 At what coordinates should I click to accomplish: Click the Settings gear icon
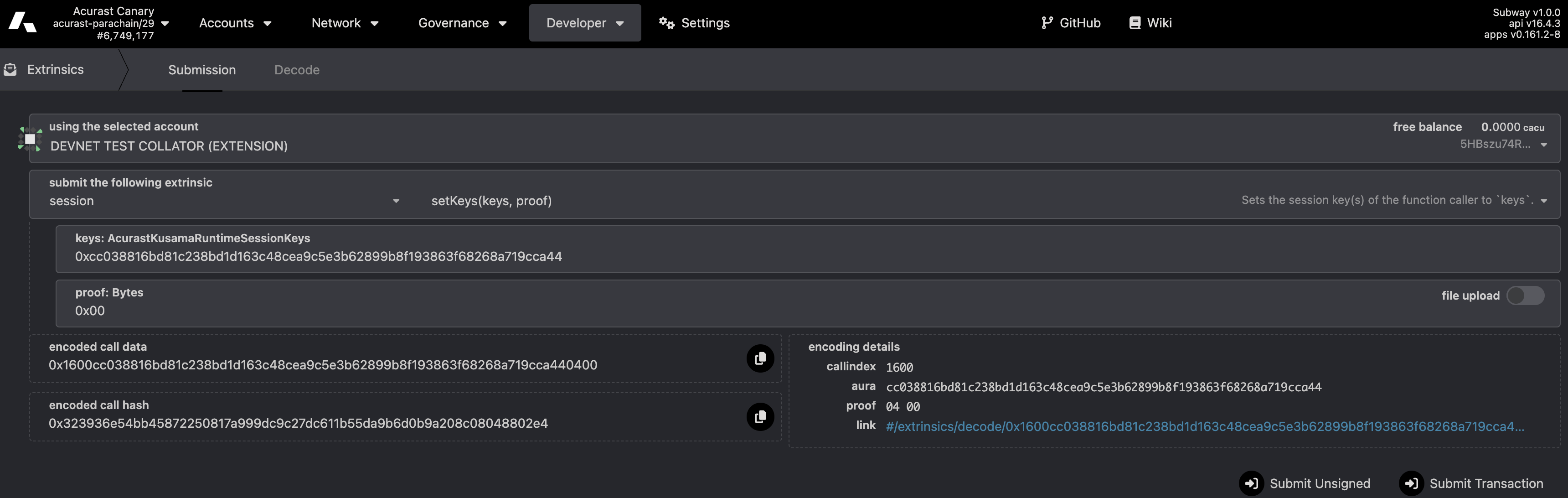pos(666,22)
